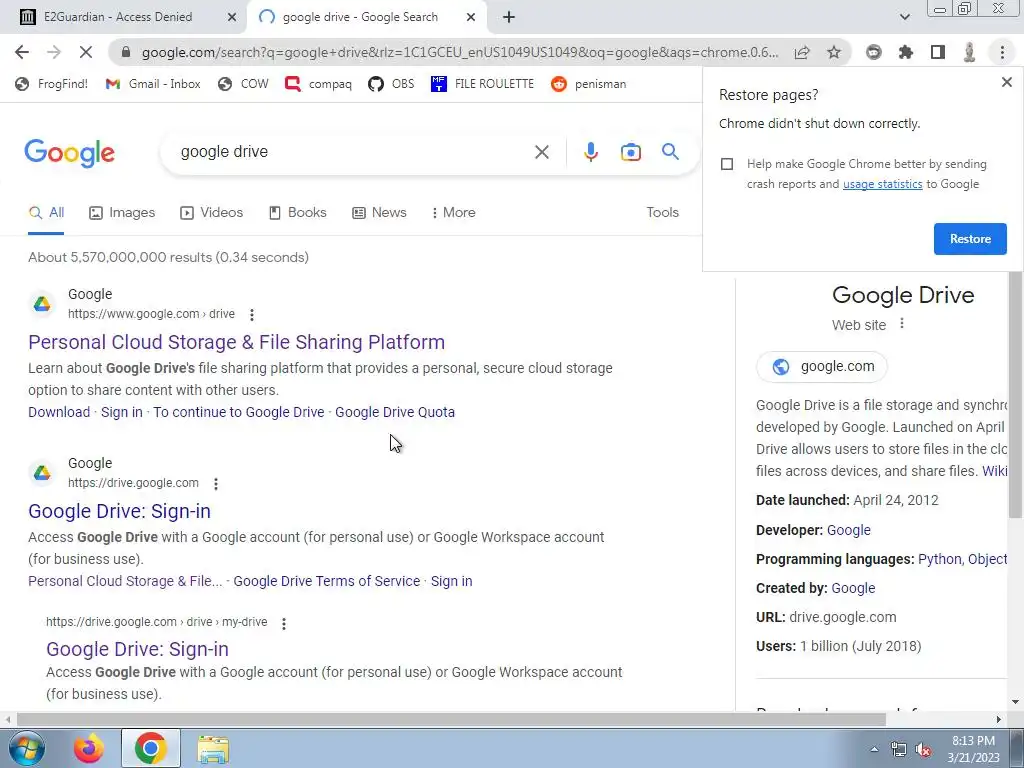Image resolution: width=1024 pixels, height=768 pixels.
Task: Click the horizontal scrollbar right arrow
Action: (999, 720)
